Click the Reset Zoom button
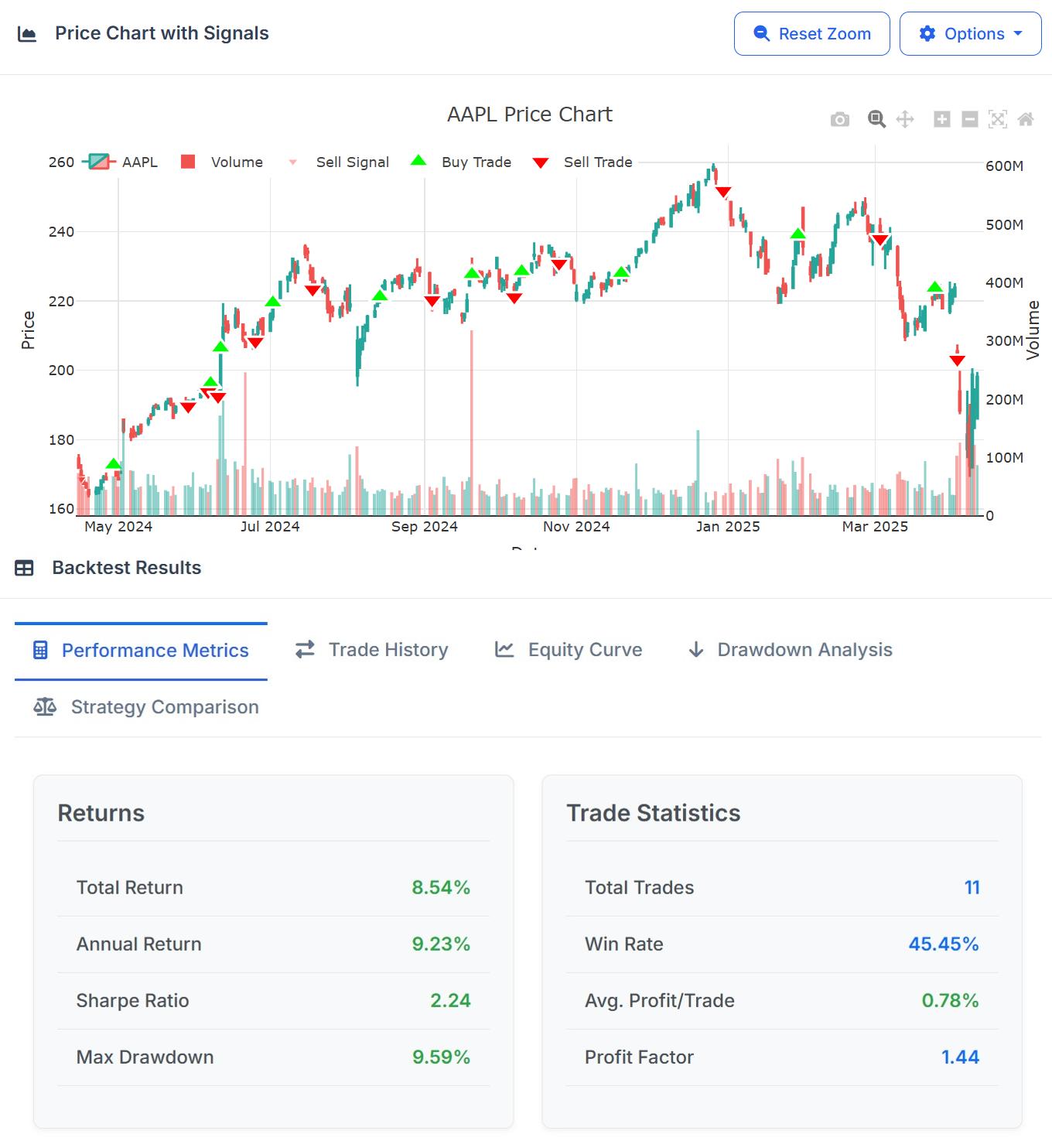The image size is (1052, 1148). (x=811, y=33)
